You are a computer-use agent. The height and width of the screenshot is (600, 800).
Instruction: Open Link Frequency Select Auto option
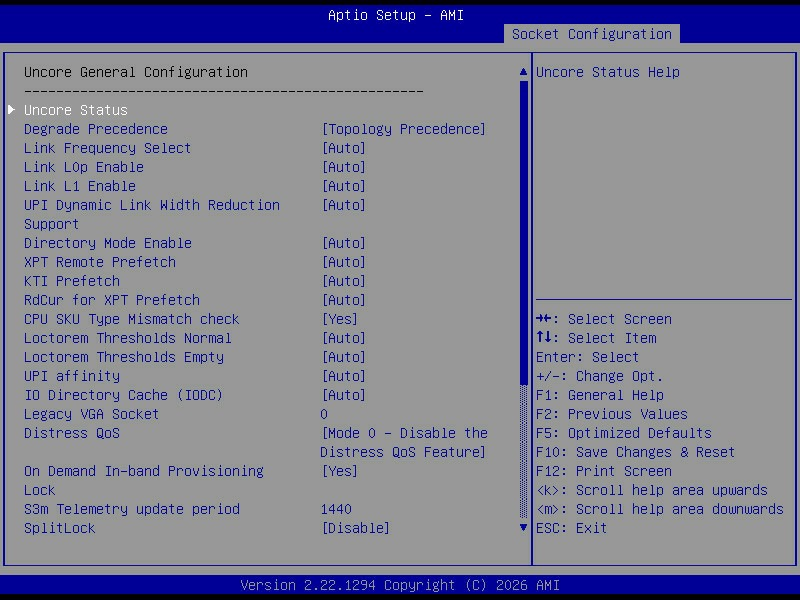343,148
